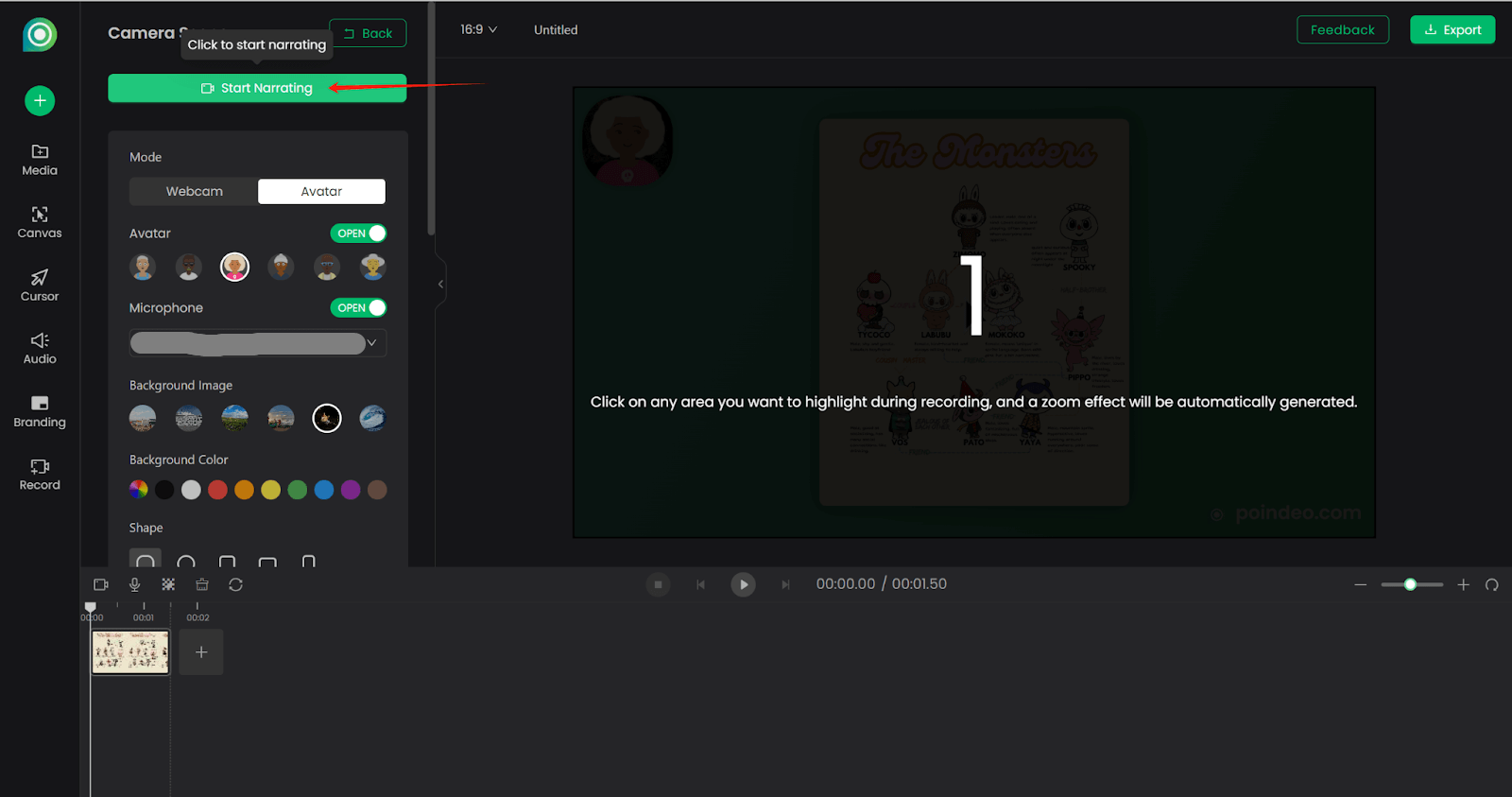Choose red background color
The image size is (1512, 797).
(x=217, y=490)
